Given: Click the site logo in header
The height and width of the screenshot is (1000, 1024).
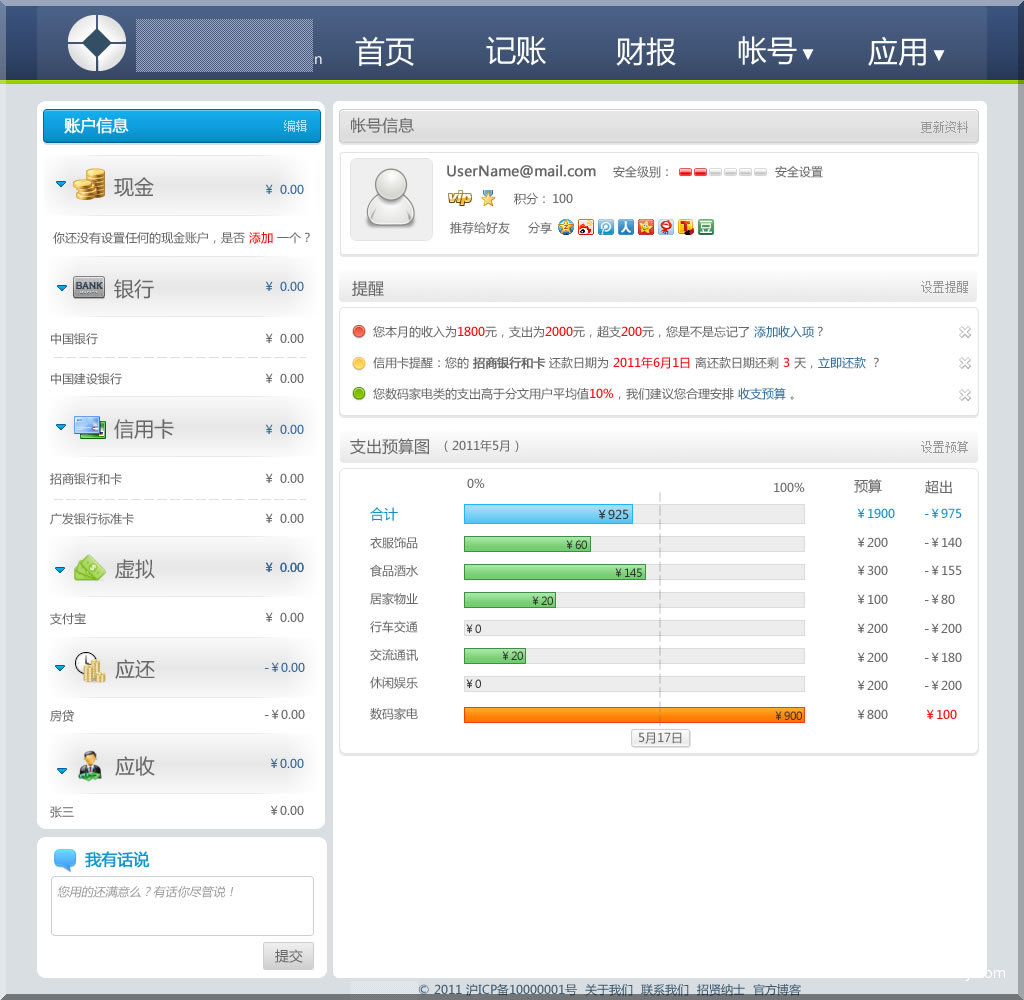Looking at the screenshot, I should pos(97,43).
